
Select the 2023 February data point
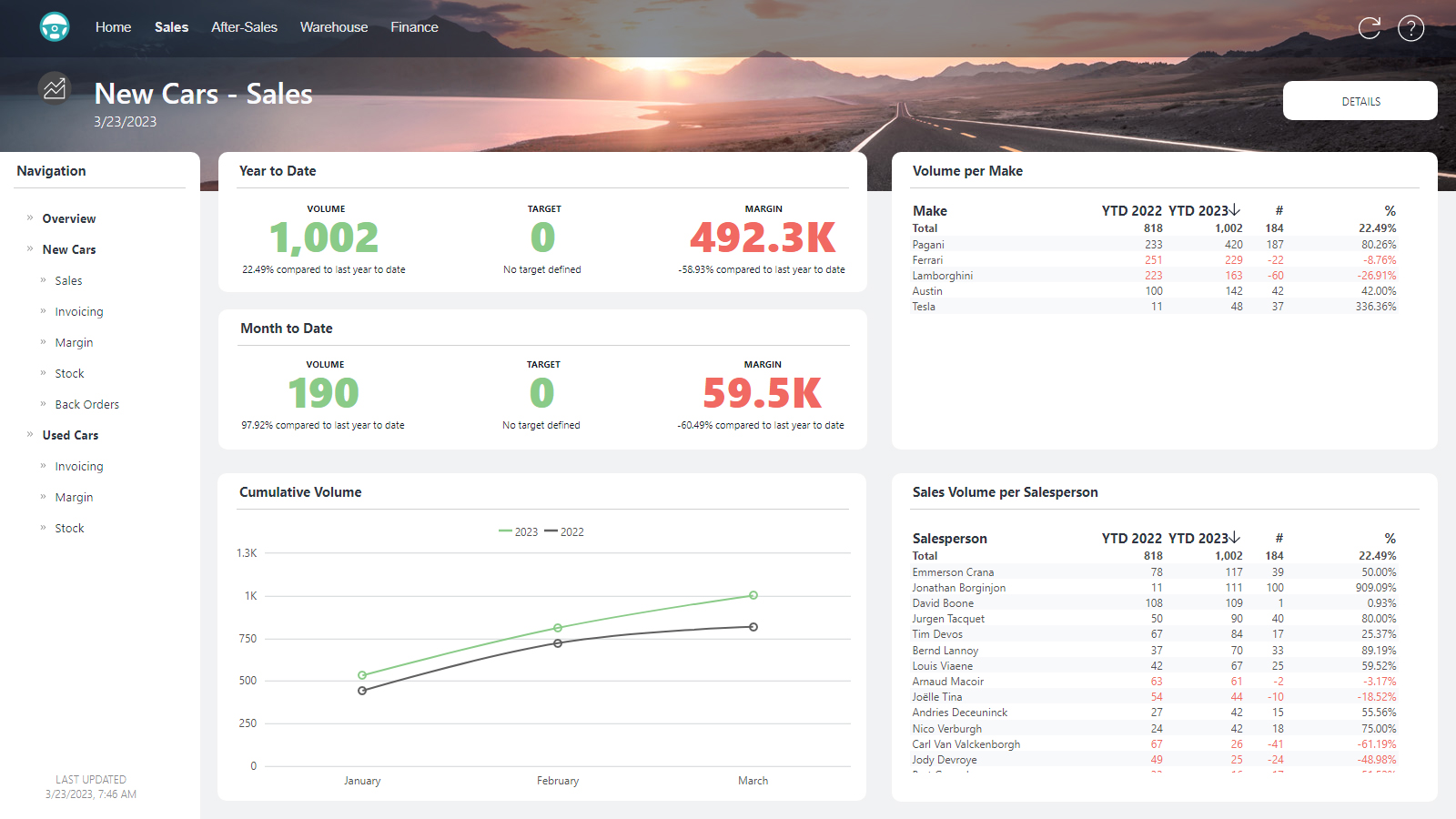click(558, 628)
